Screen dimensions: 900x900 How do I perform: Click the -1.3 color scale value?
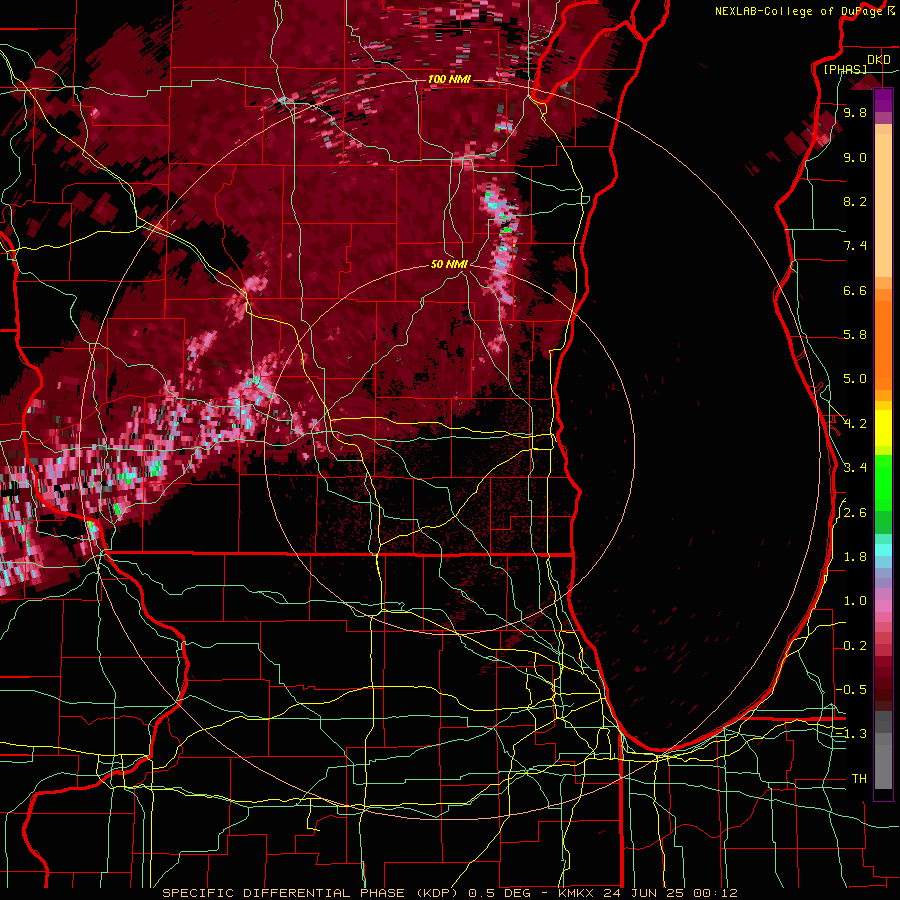(851, 735)
